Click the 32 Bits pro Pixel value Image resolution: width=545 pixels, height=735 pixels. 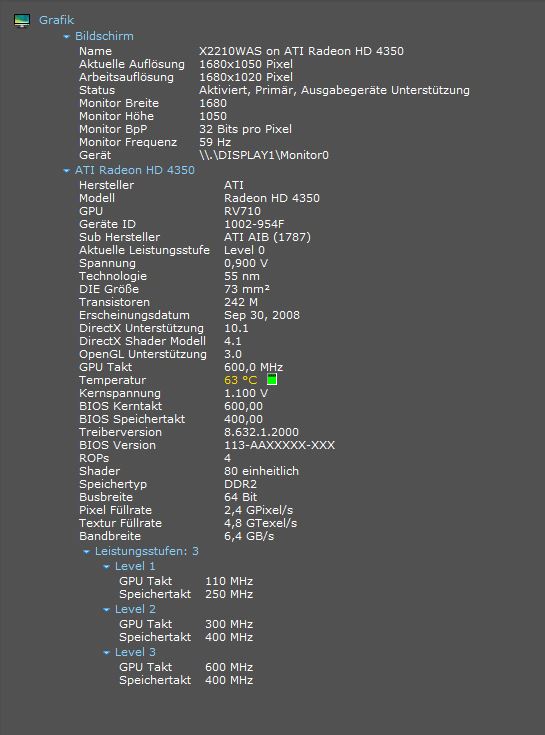245,129
